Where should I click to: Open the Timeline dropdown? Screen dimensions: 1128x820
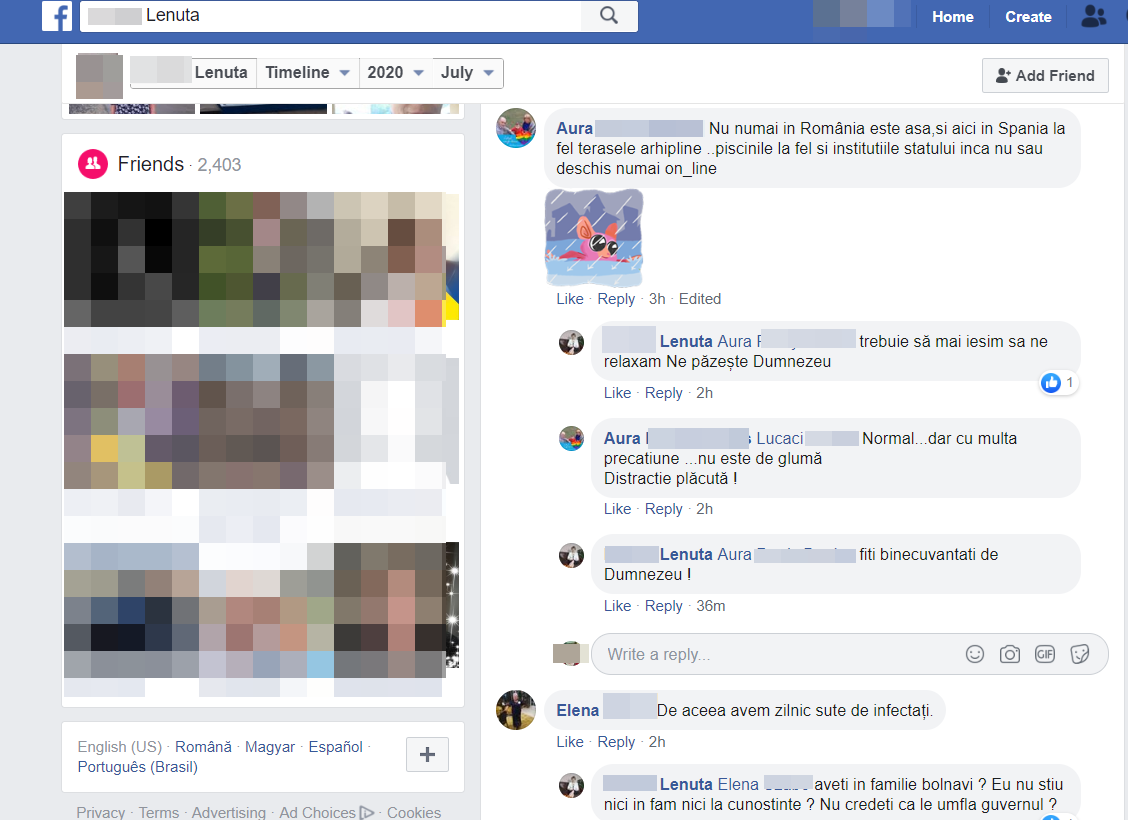pos(307,73)
